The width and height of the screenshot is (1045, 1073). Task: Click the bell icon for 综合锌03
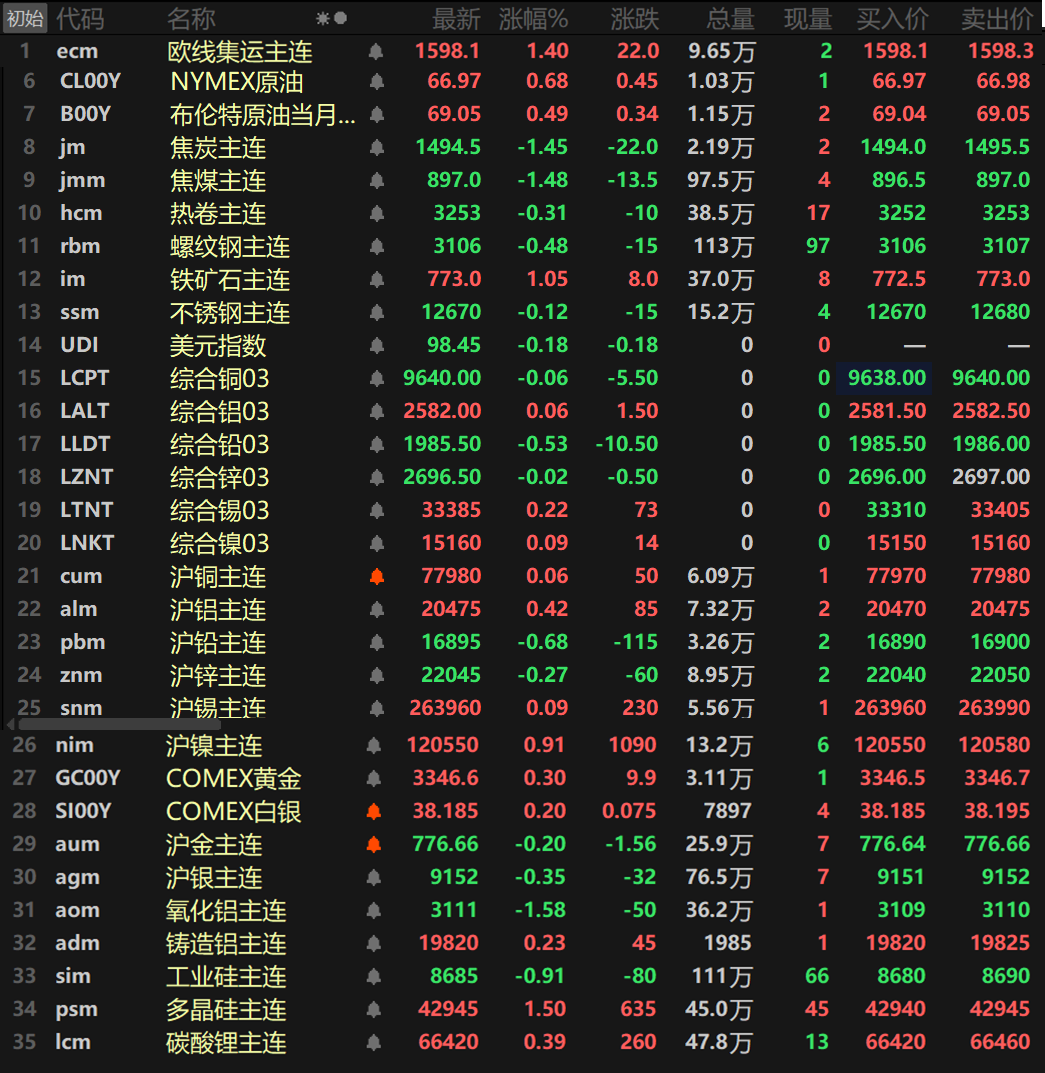click(376, 477)
